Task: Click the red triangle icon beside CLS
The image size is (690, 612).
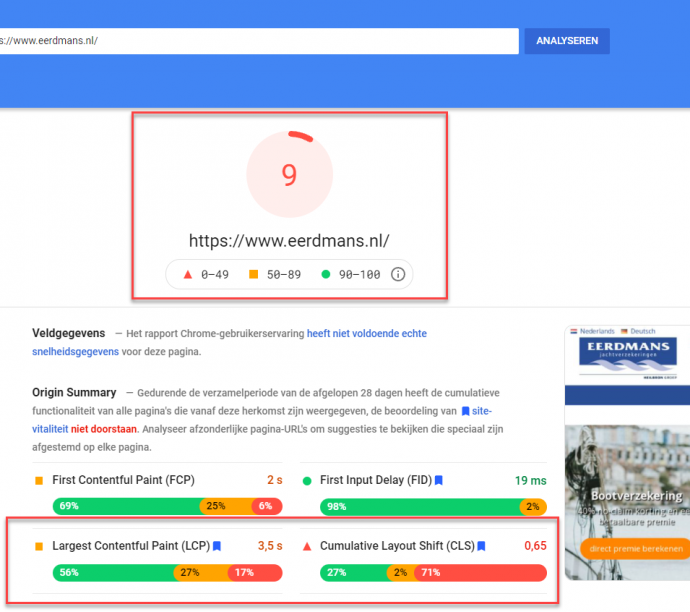Action: tap(307, 546)
